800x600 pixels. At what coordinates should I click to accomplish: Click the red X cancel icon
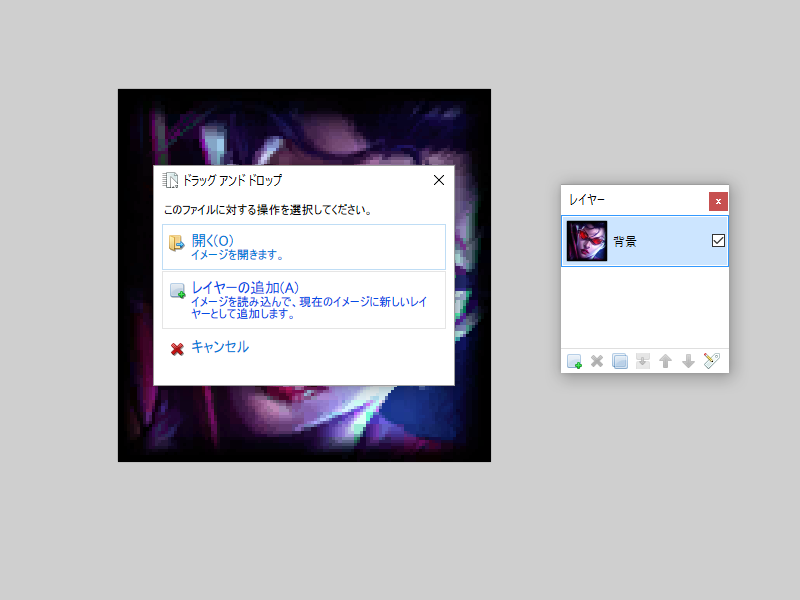[x=177, y=349]
